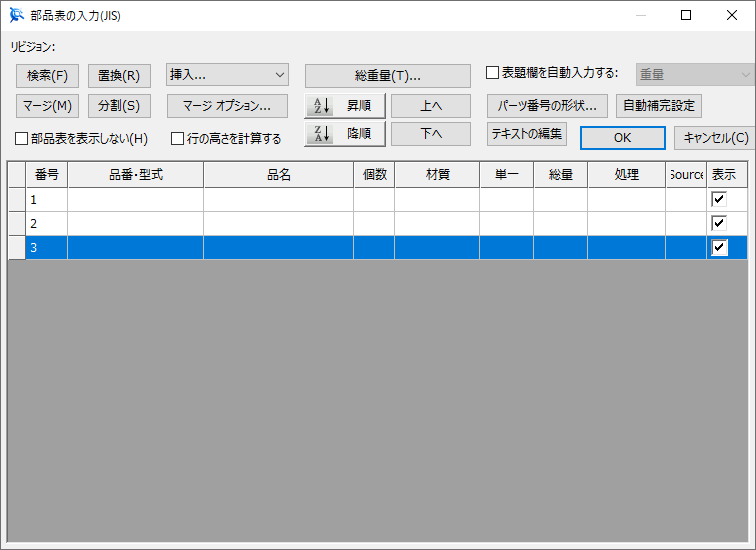Click 自動補完設定 button
Screen dimensions: 756x550
click(x=659, y=106)
